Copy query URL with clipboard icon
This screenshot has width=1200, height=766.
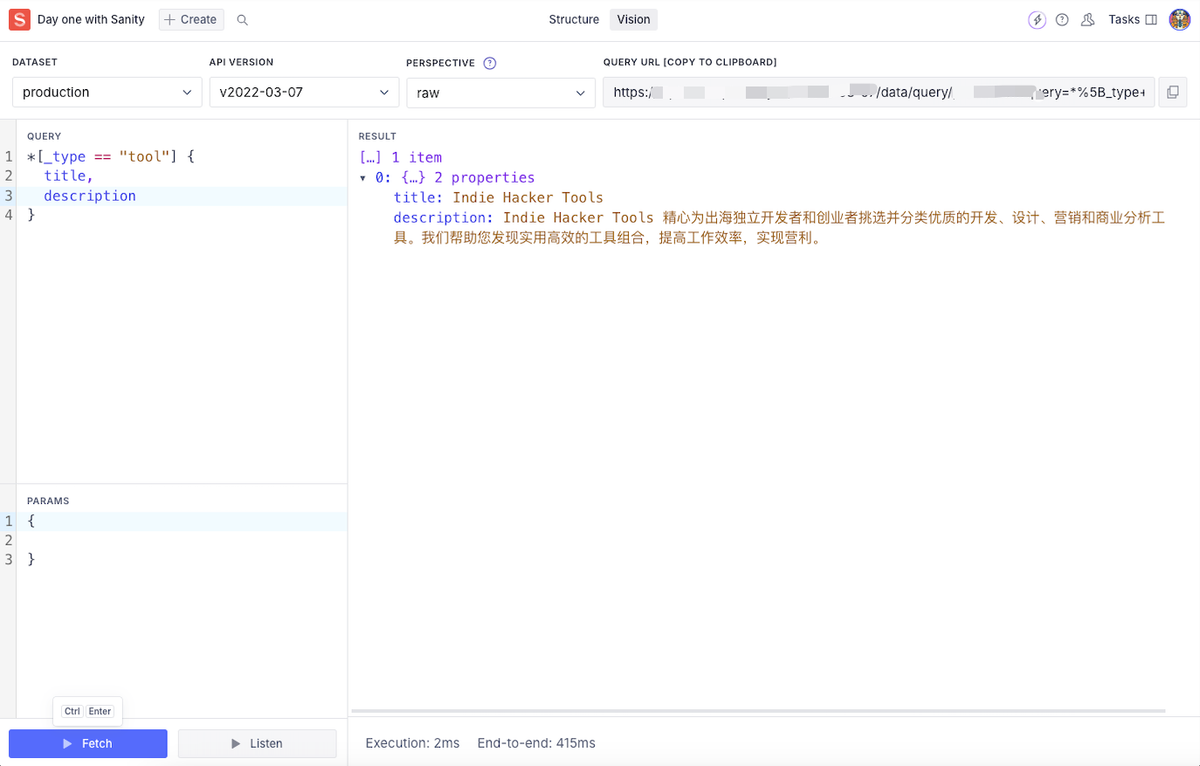pos(1173,92)
